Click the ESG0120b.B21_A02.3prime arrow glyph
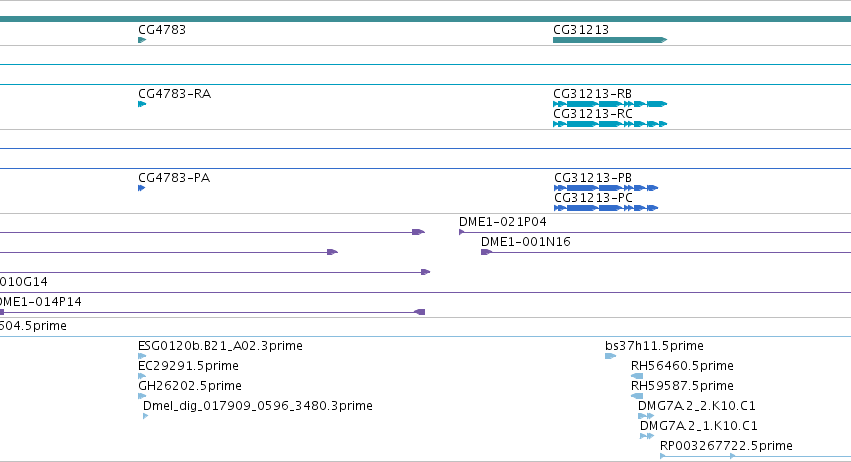Screen dimensions: 851x462 click(x=142, y=356)
